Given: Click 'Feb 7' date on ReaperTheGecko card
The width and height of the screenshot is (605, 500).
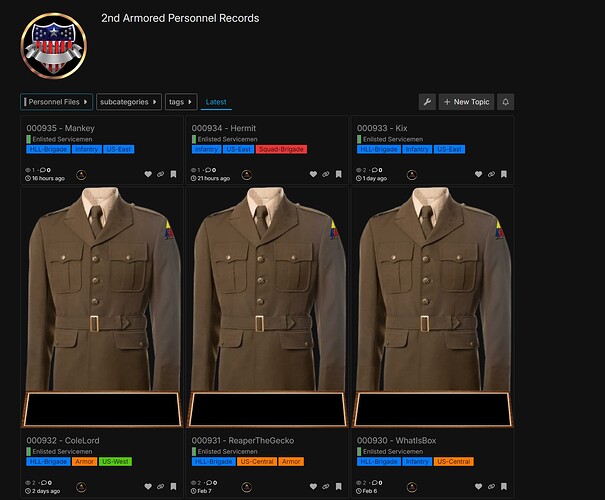Looking at the screenshot, I should (201, 491).
